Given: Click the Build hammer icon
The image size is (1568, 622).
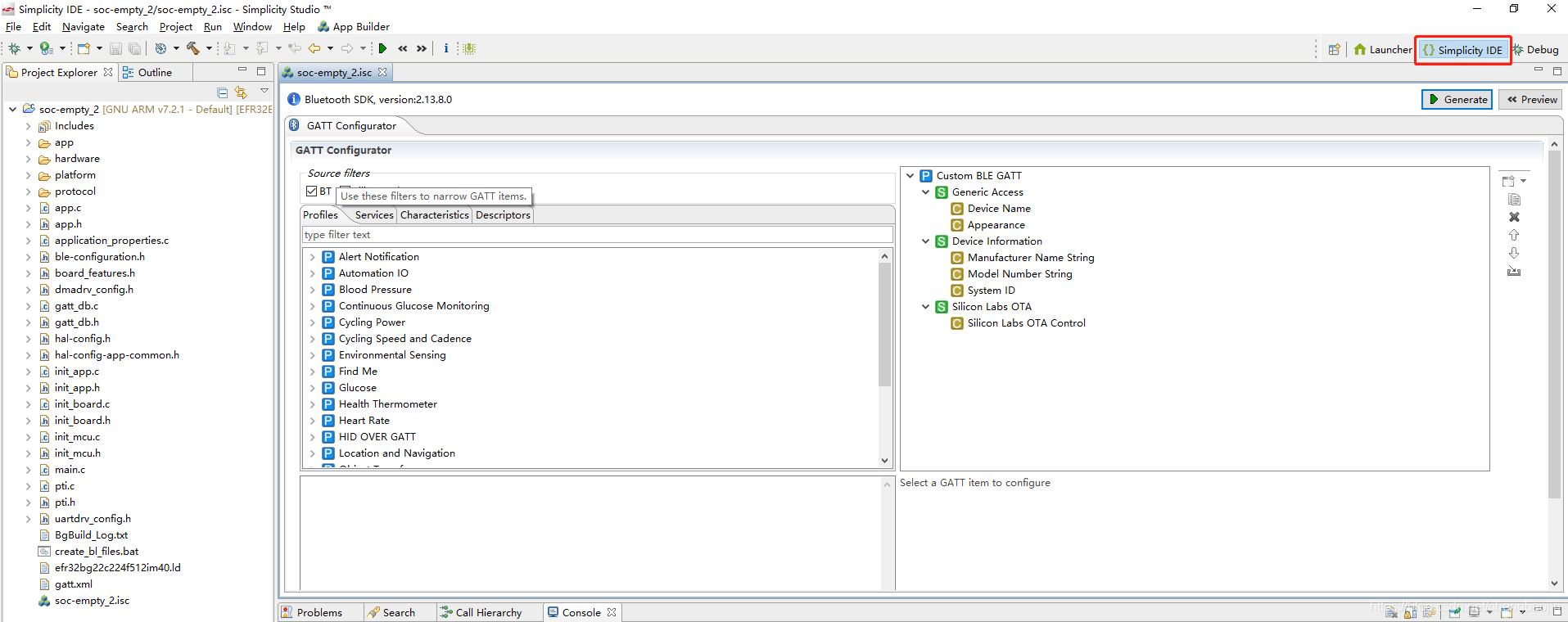Looking at the screenshot, I should tap(193, 48).
